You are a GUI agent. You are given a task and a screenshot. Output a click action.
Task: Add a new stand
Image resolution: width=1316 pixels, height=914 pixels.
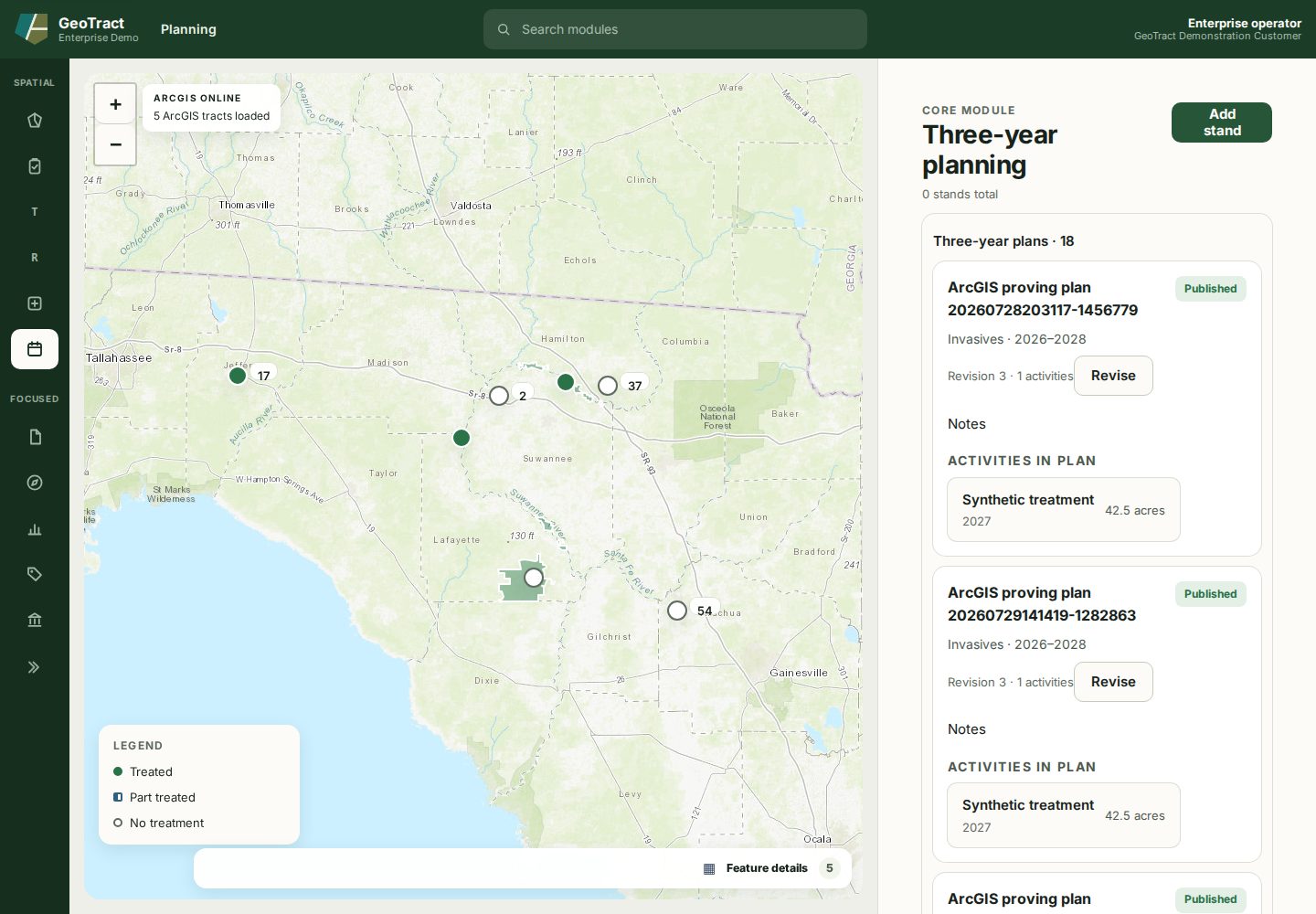(1222, 122)
